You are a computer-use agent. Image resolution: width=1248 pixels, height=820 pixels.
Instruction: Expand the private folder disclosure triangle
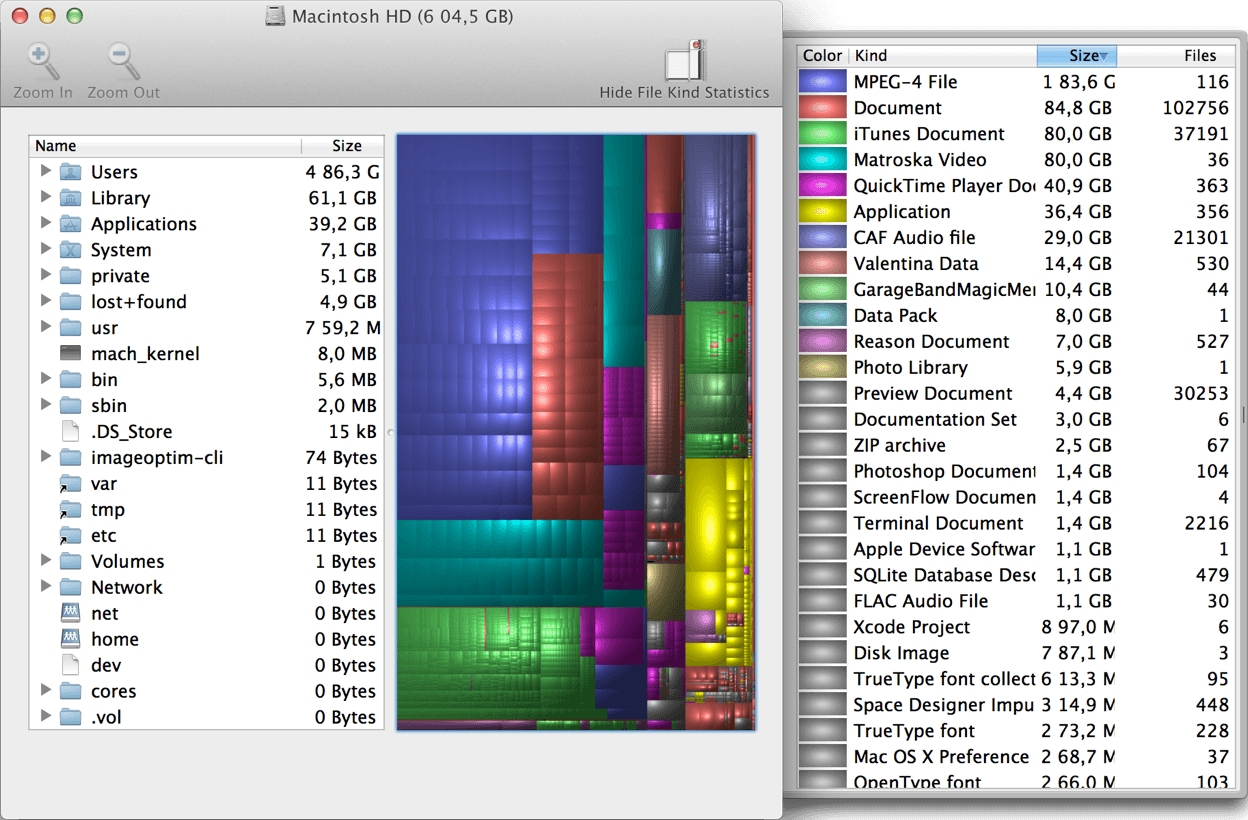(45, 275)
